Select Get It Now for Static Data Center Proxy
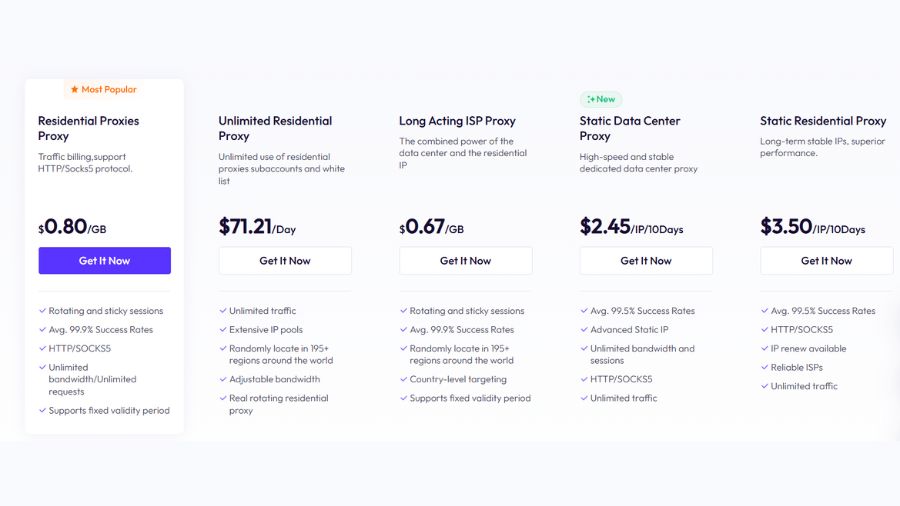 coord(646,261)
